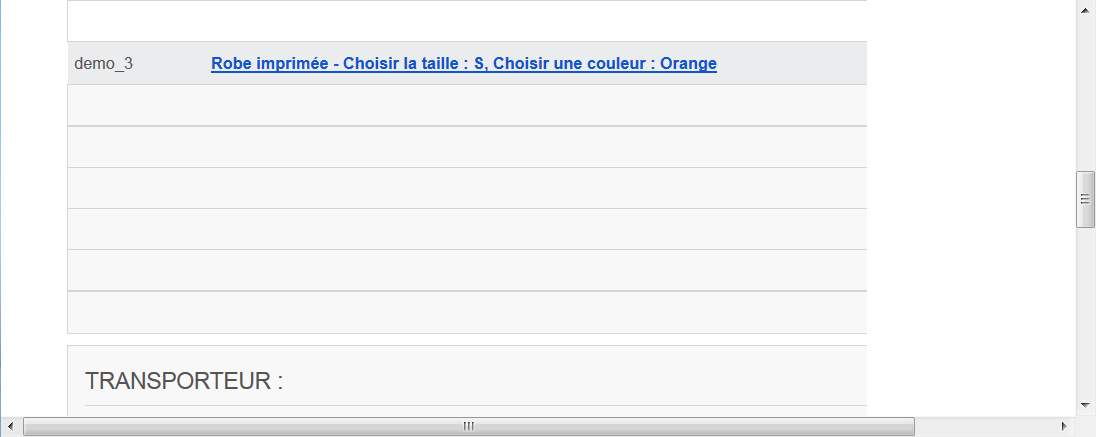This screenshot has width=1096, height=437.
Task: Click the TRANSPORTEUR section heading
Action: [x=184, y=381]
